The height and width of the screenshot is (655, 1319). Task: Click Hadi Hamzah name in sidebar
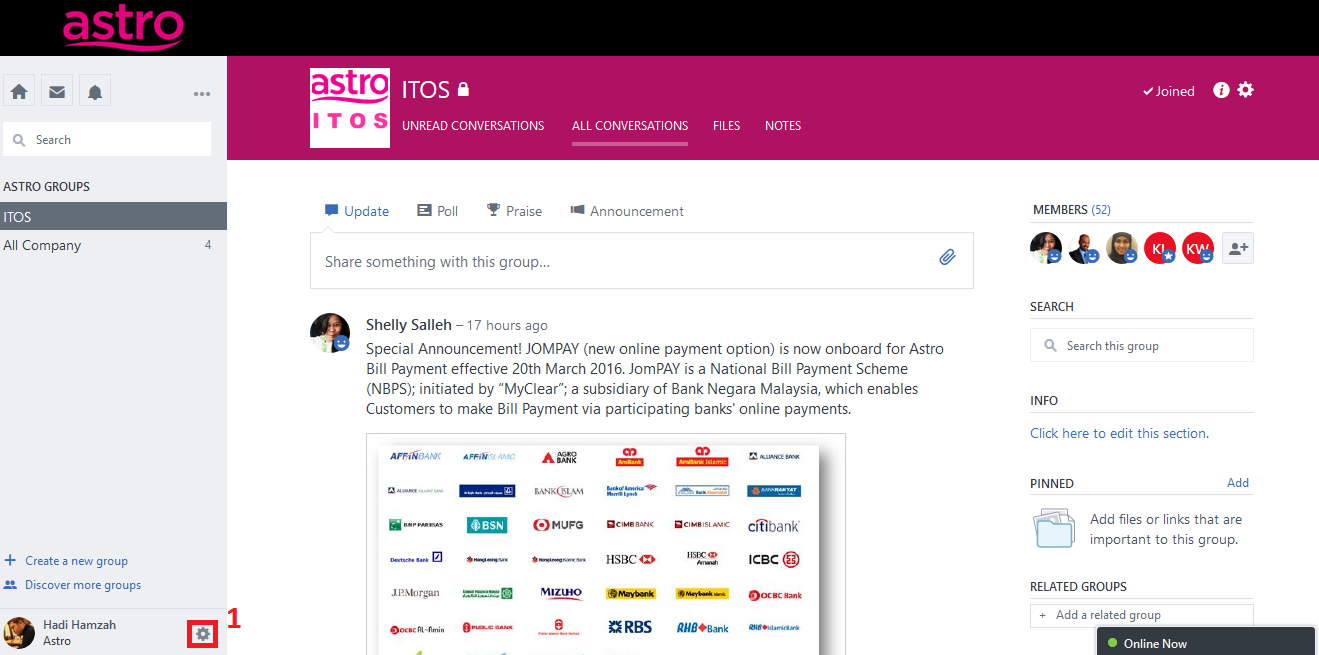[79, 625]
